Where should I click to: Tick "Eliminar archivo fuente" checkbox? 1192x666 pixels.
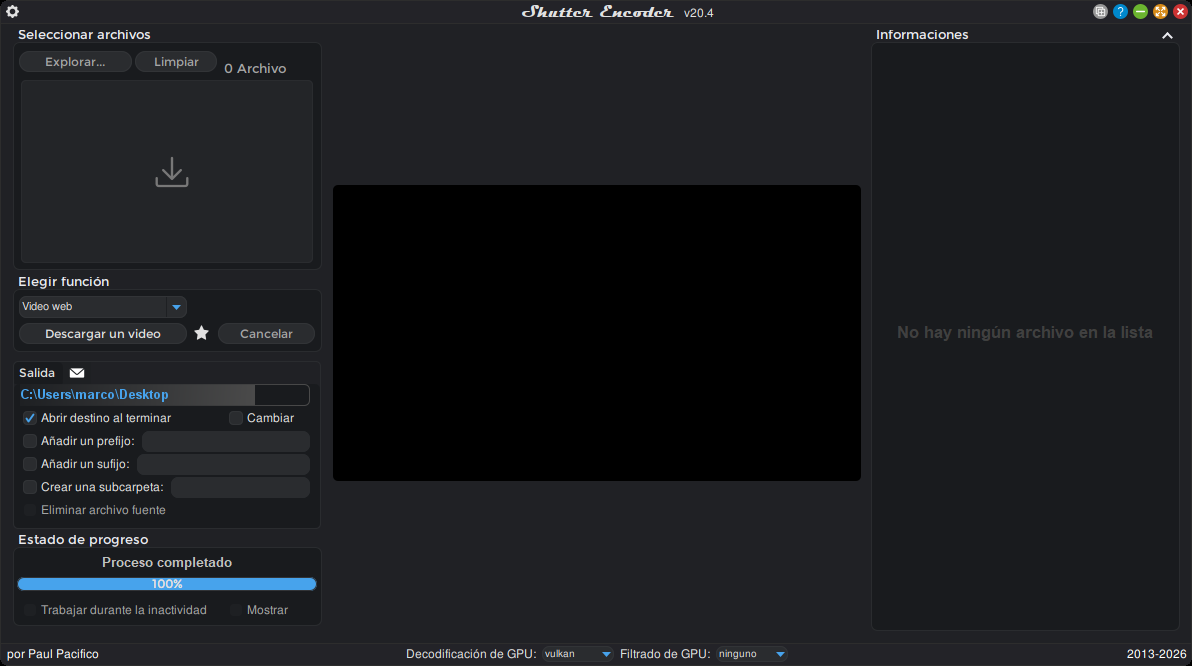[30, 510]
